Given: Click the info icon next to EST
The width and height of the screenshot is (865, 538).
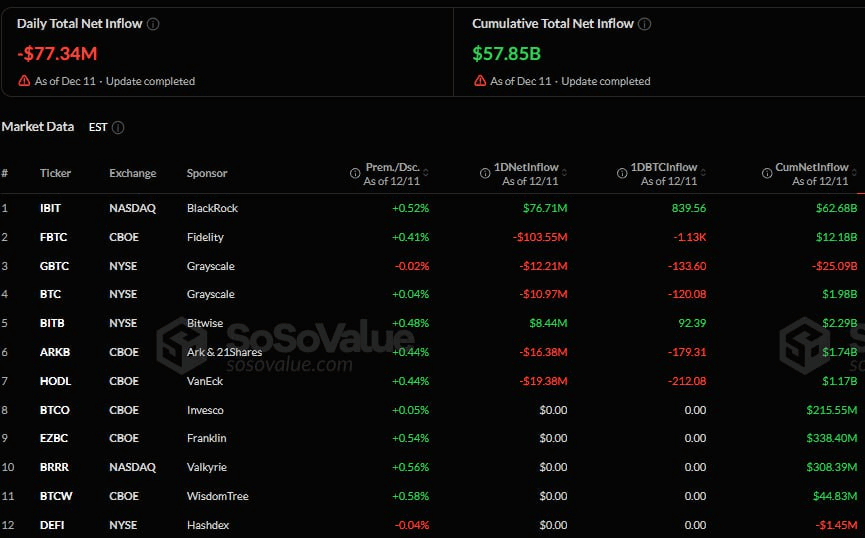Looking at the screenshot, I should coord(118,128).
